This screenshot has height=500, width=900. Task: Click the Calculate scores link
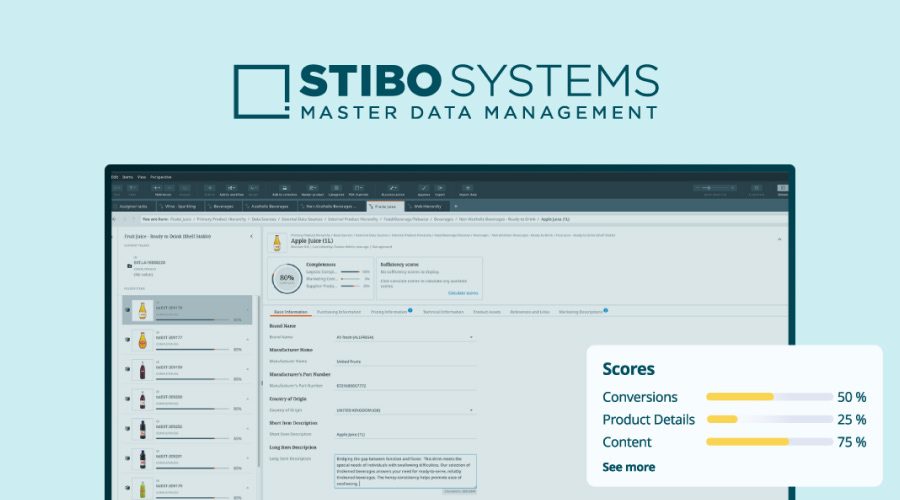pyautogui.click(x=463, y=293)
